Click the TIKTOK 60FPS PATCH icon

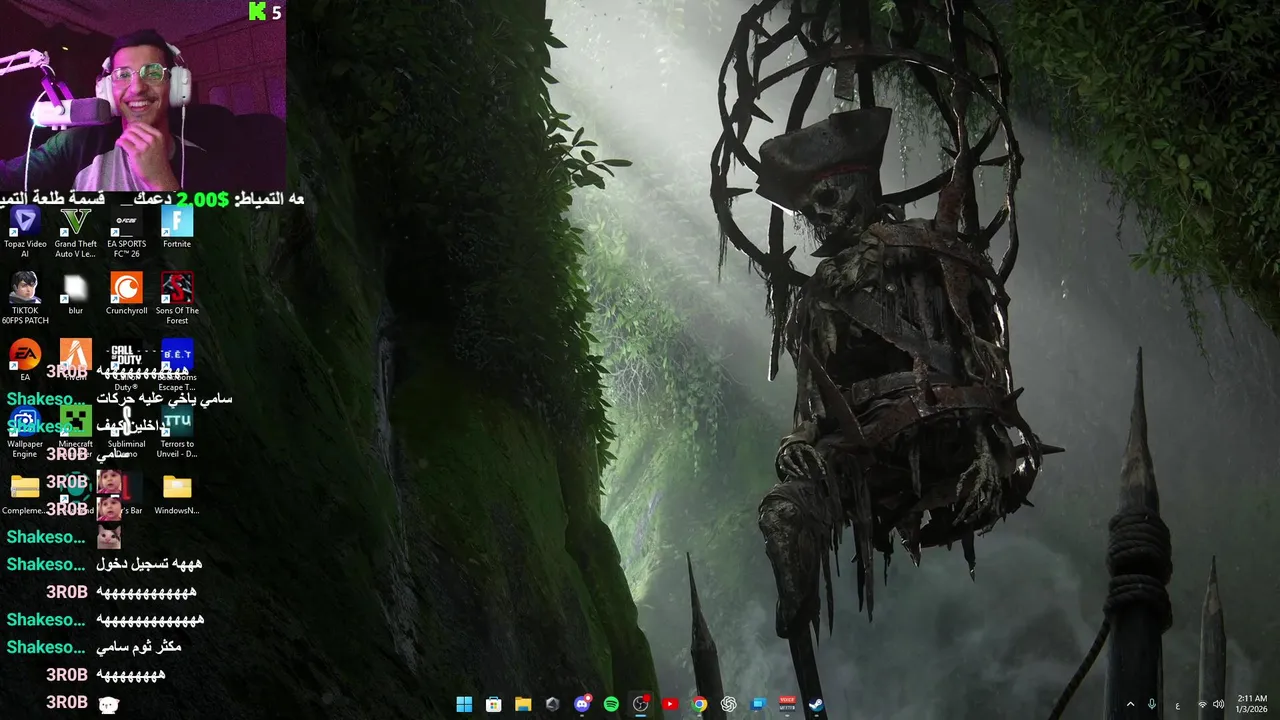click(25, 298)
